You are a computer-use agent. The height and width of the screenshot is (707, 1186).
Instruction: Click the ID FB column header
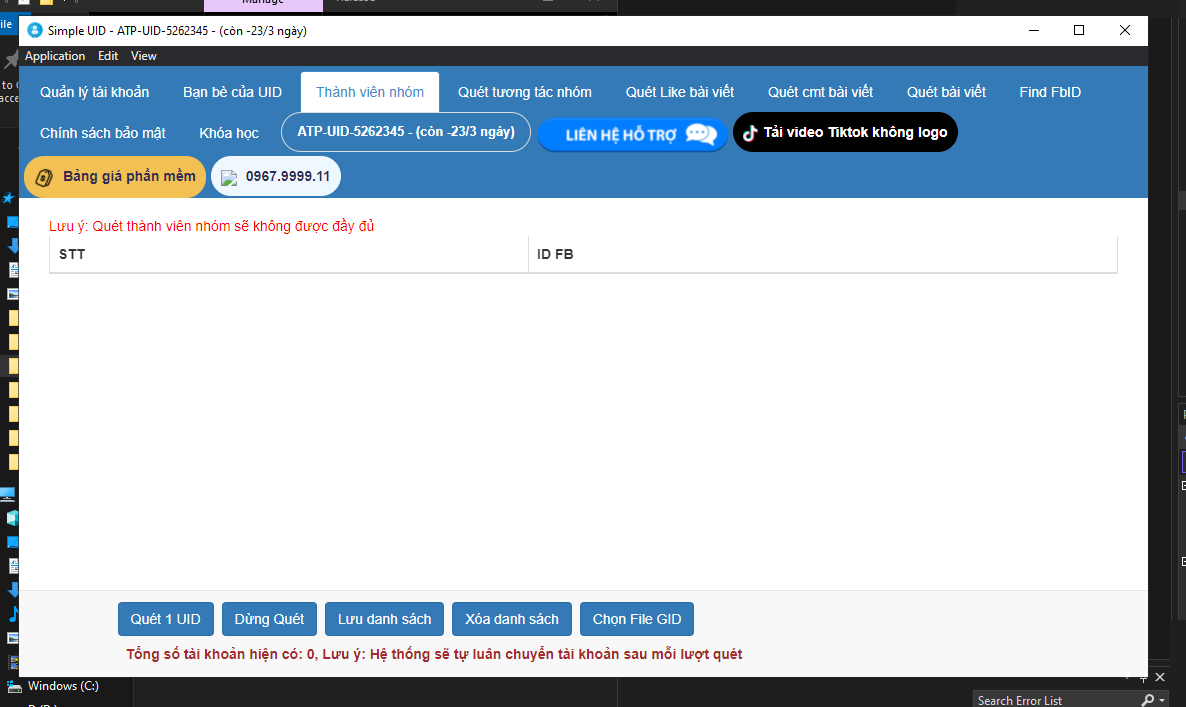(x=555, y=255)
